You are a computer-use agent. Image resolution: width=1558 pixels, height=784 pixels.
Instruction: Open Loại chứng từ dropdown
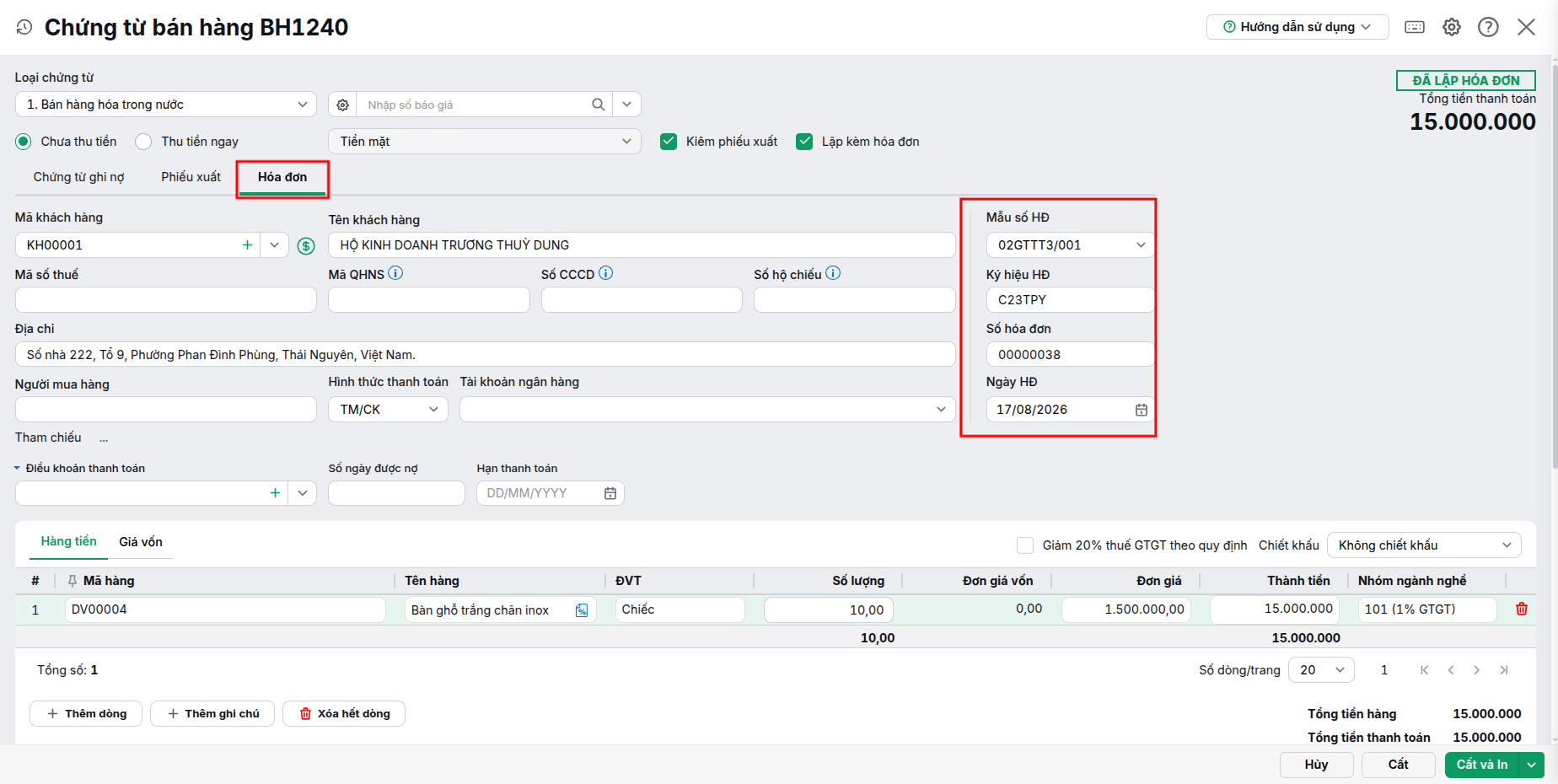point(166,105)
